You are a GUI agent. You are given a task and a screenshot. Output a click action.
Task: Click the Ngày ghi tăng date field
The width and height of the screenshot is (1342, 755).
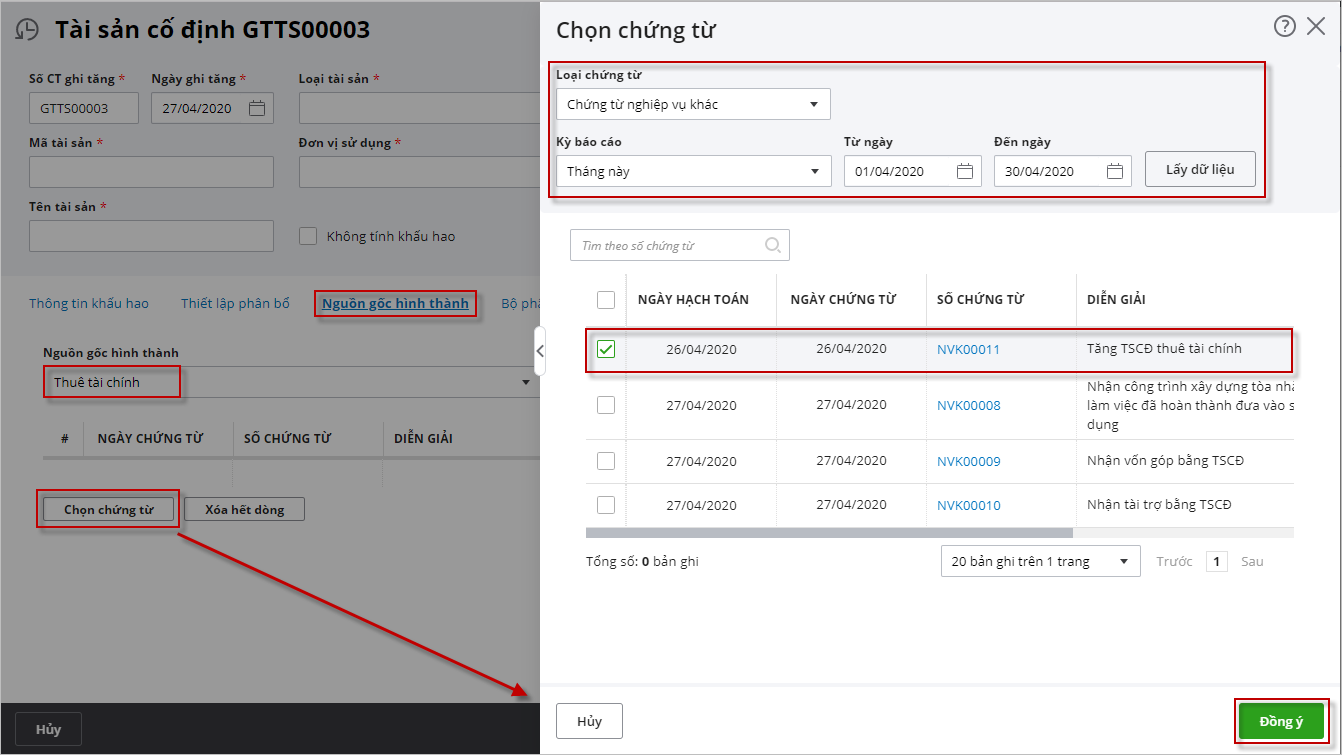(x=212, y=108)
